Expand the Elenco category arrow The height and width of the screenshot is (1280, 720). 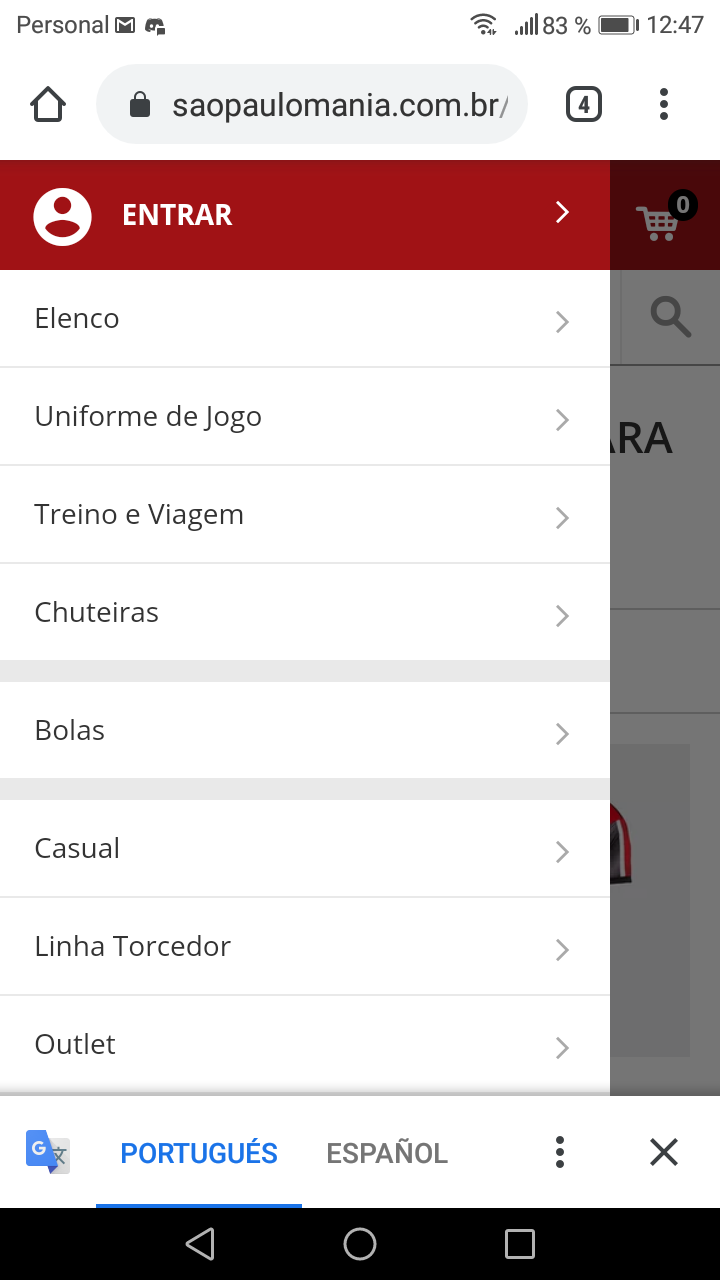(562, 321)
